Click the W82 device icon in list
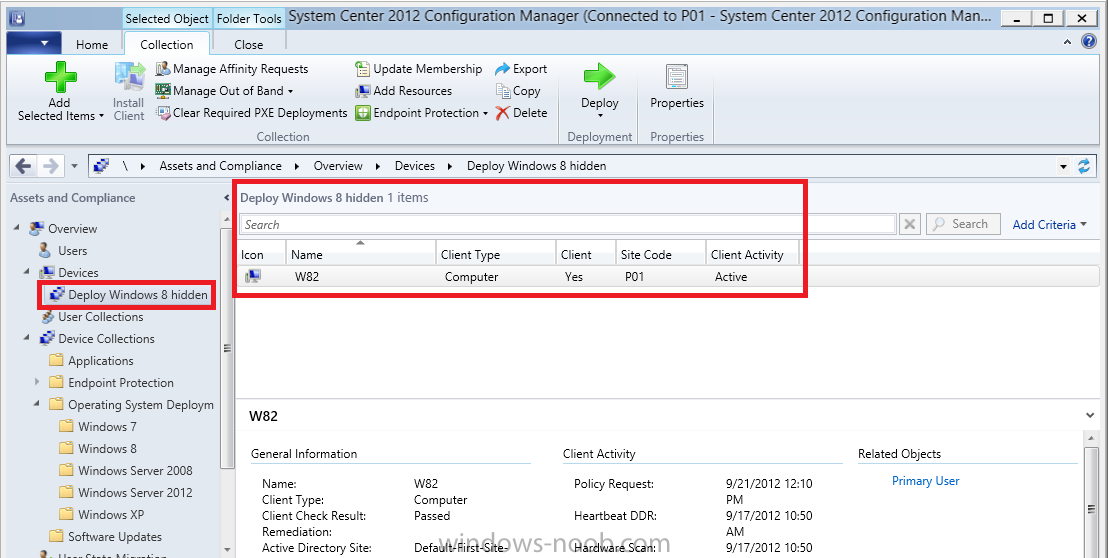This screenshot has height=558, width=1108. pyautogui.click(x=252, y=277)
